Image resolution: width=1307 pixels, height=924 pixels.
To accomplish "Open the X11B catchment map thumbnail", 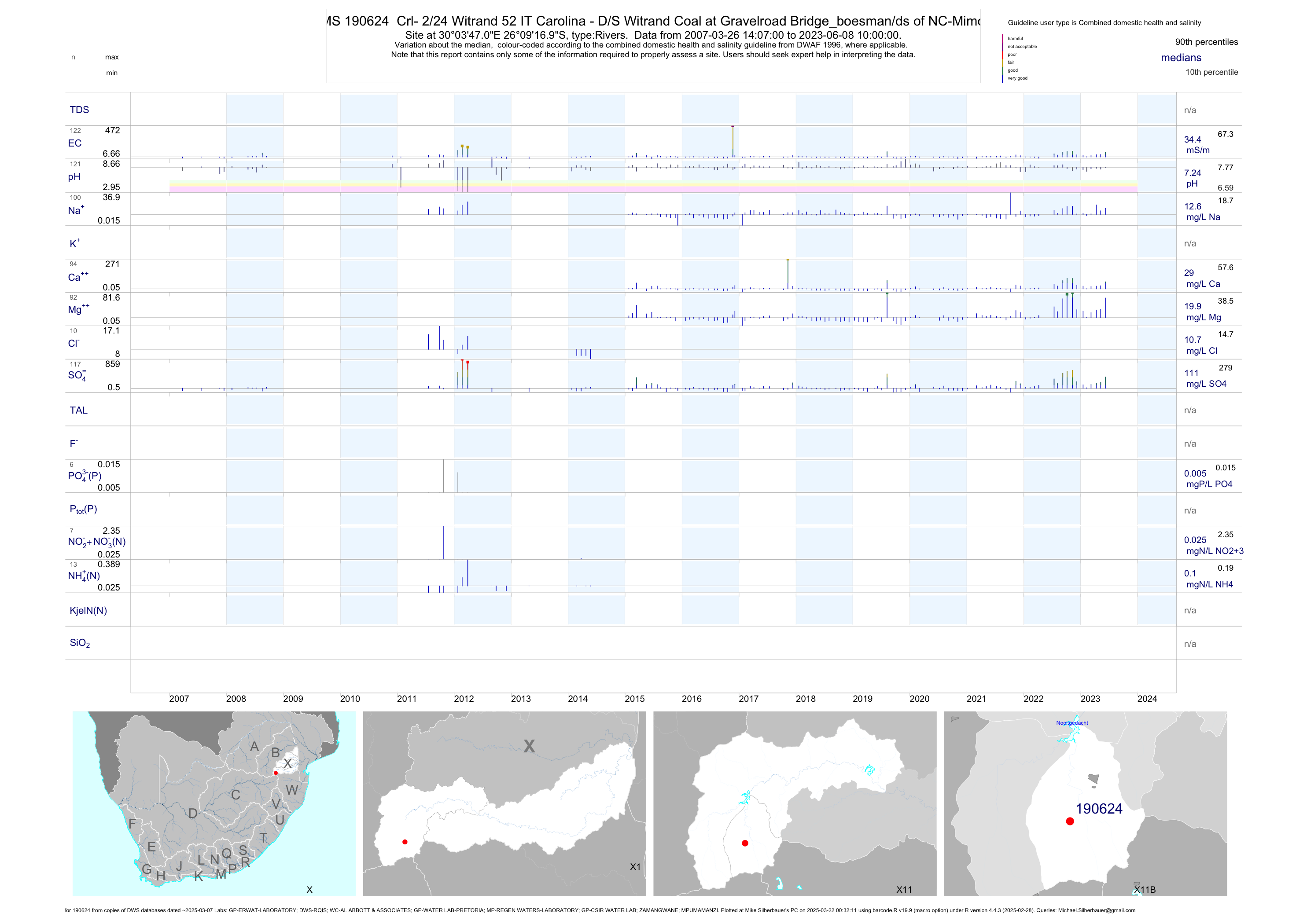I will 1085,803.
